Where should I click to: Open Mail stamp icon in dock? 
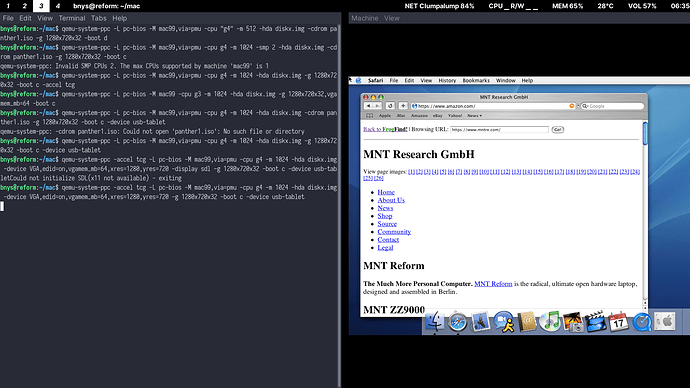click(x=481, y=322)
